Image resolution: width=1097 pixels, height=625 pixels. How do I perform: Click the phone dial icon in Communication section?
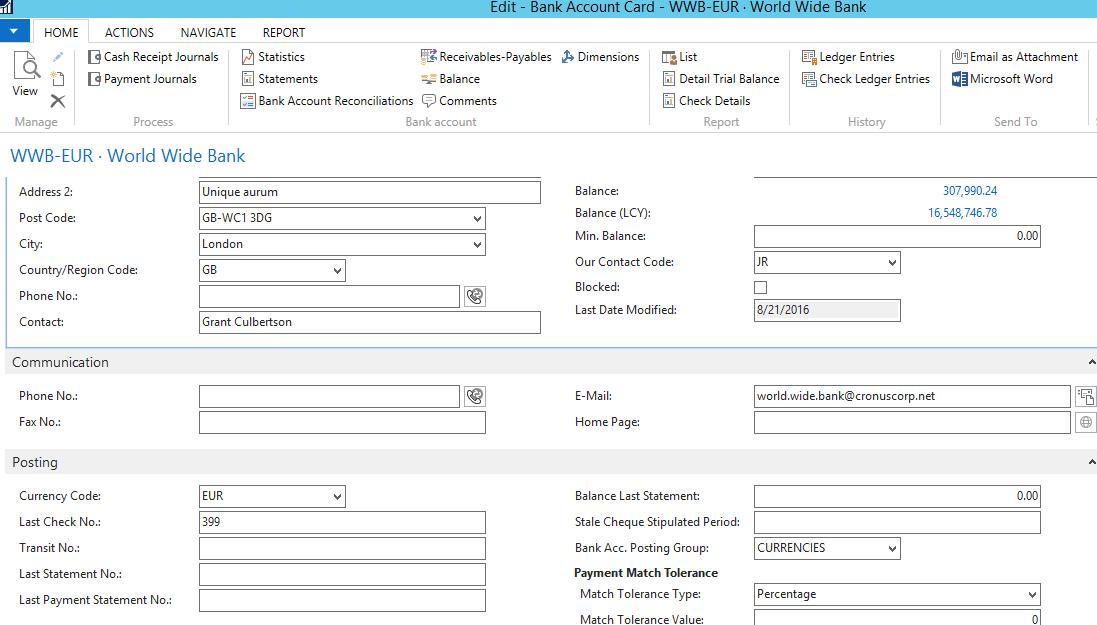[x=475, y=396]
